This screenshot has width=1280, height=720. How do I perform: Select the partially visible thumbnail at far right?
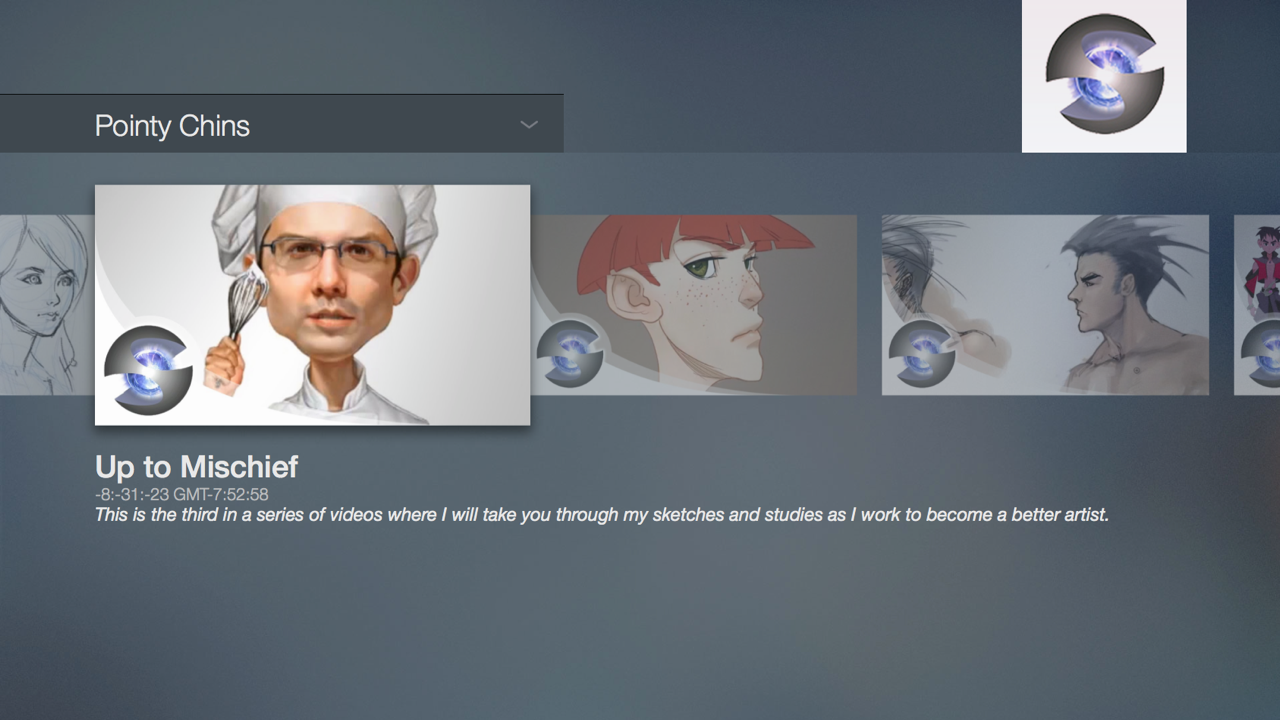[1257, 305]
